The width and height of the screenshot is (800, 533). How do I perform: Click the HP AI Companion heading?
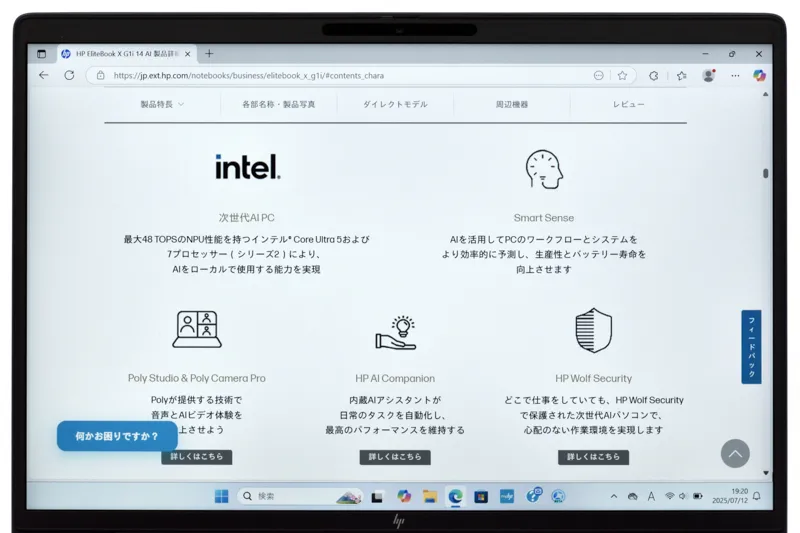coord(395,378)
